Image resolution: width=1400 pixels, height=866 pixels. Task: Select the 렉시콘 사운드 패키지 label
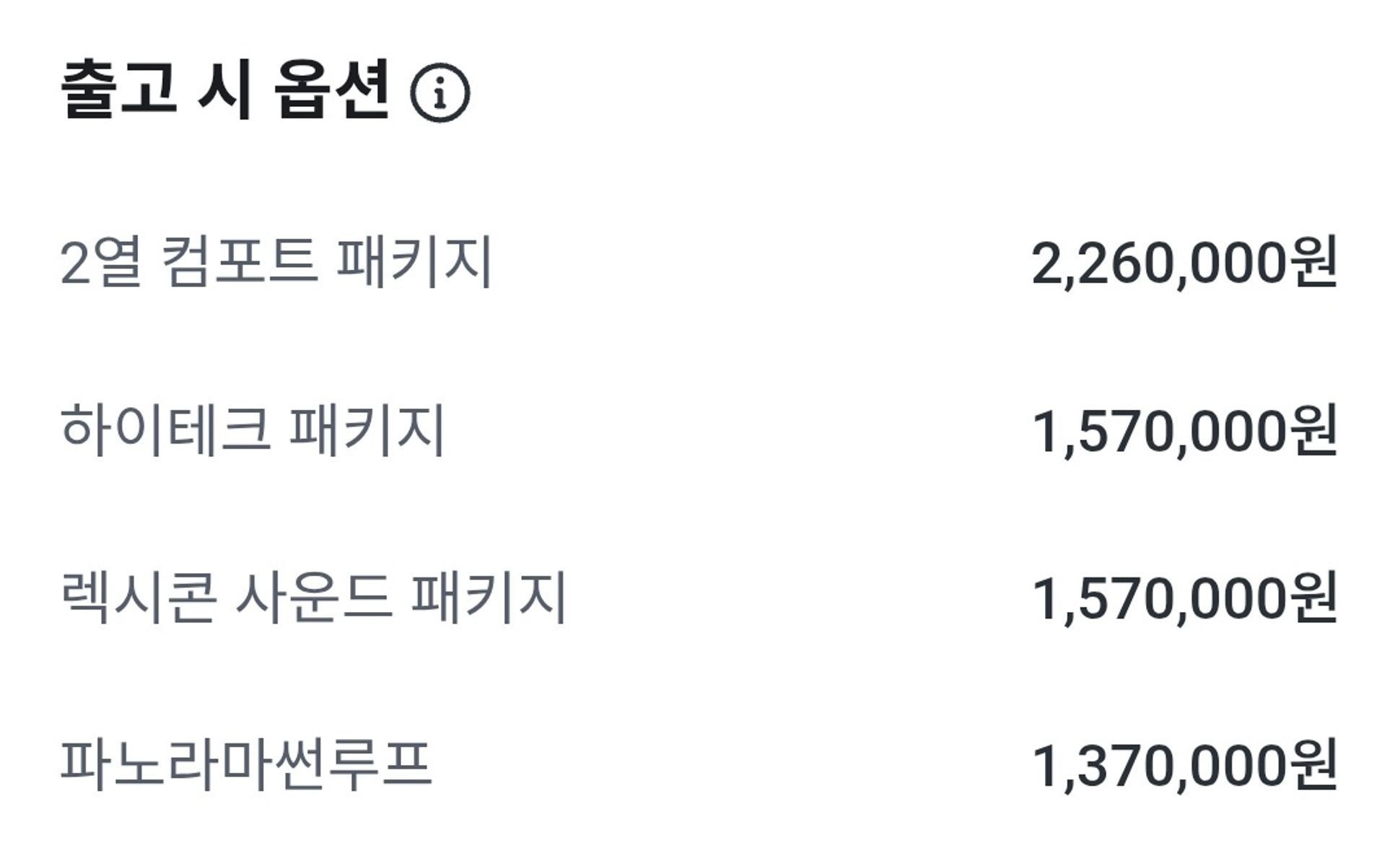click(313, 598)
